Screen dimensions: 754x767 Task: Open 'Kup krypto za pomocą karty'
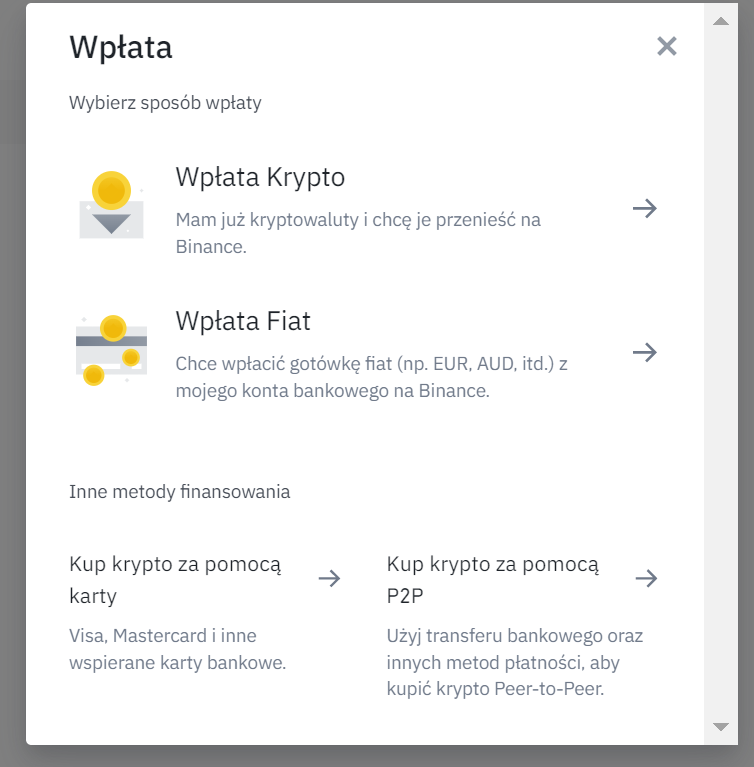175,579
